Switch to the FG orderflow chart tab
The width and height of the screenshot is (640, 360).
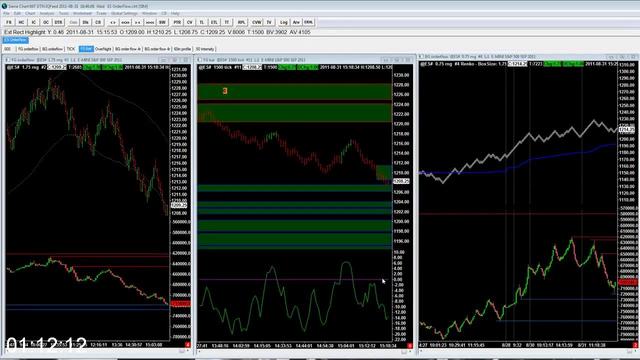point(28,49)
